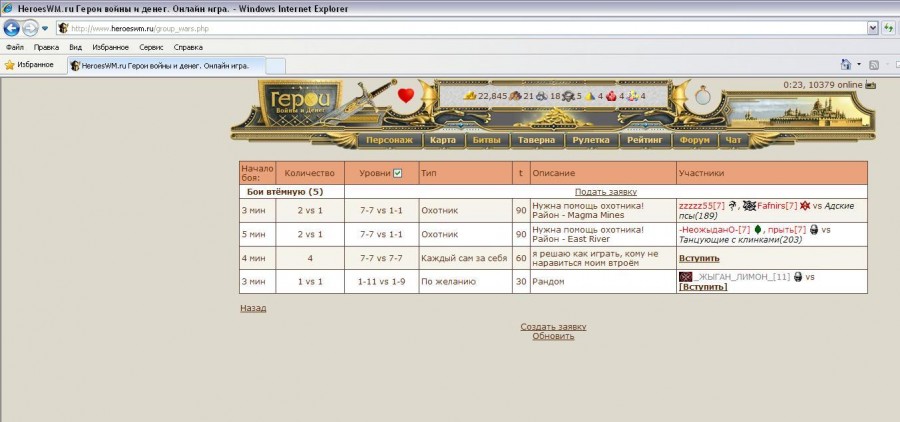The width and height of the screenshot is (900, 422).
Task: Open the Рейтинг navigation button
Action: coord(645,140)
